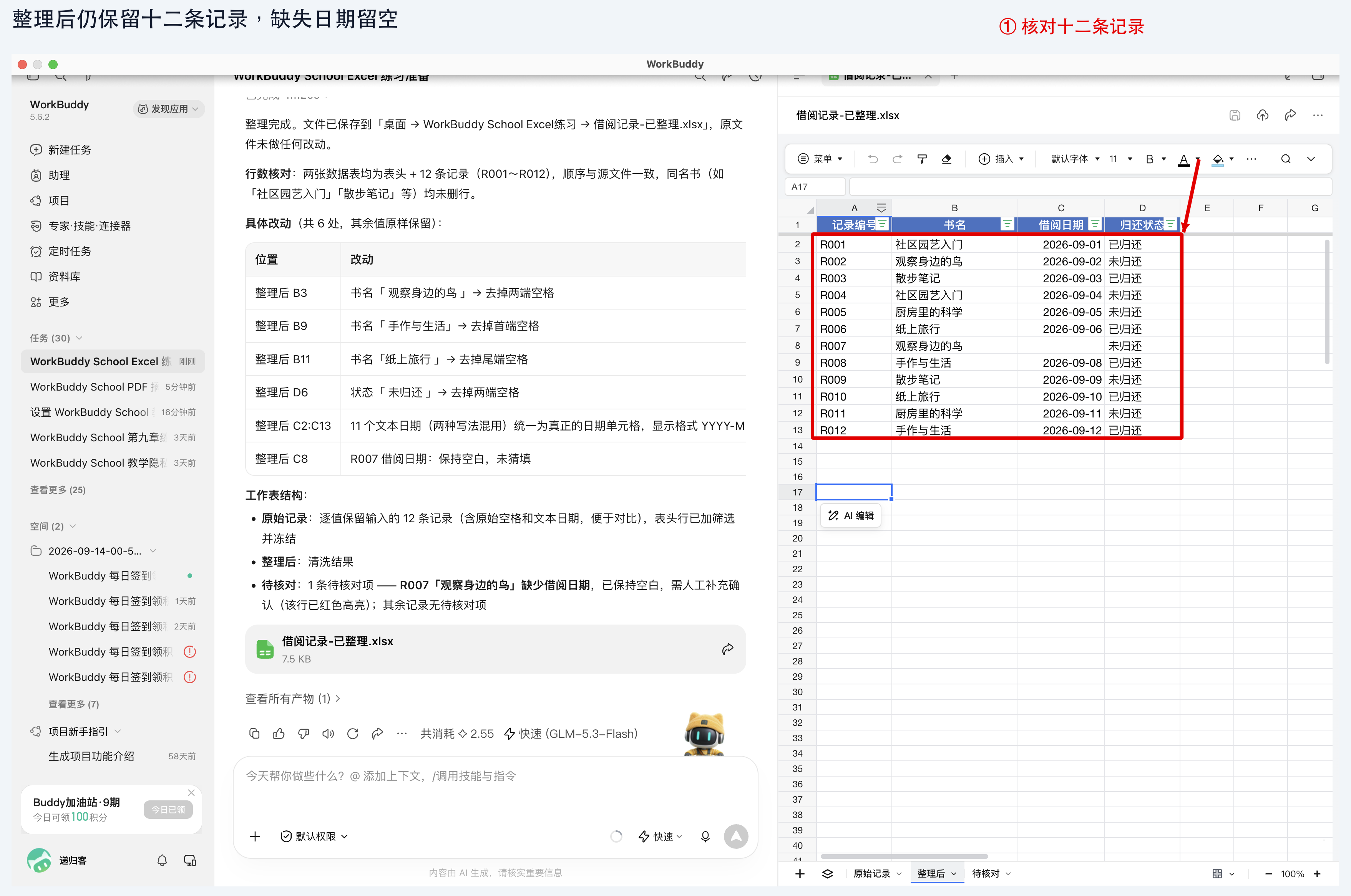This screenshot has height=896, width=1351.
Task: Add a new sheet with the plus icon
Action: click(800, 874)
